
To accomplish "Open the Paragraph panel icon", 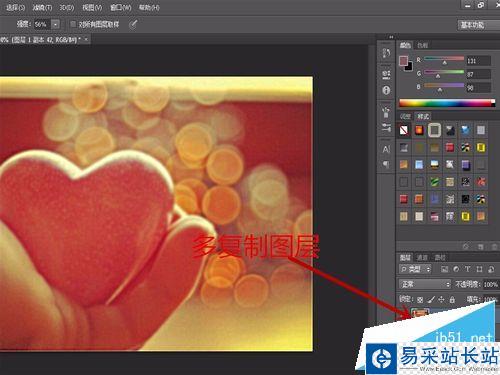I will coord(386,164).
